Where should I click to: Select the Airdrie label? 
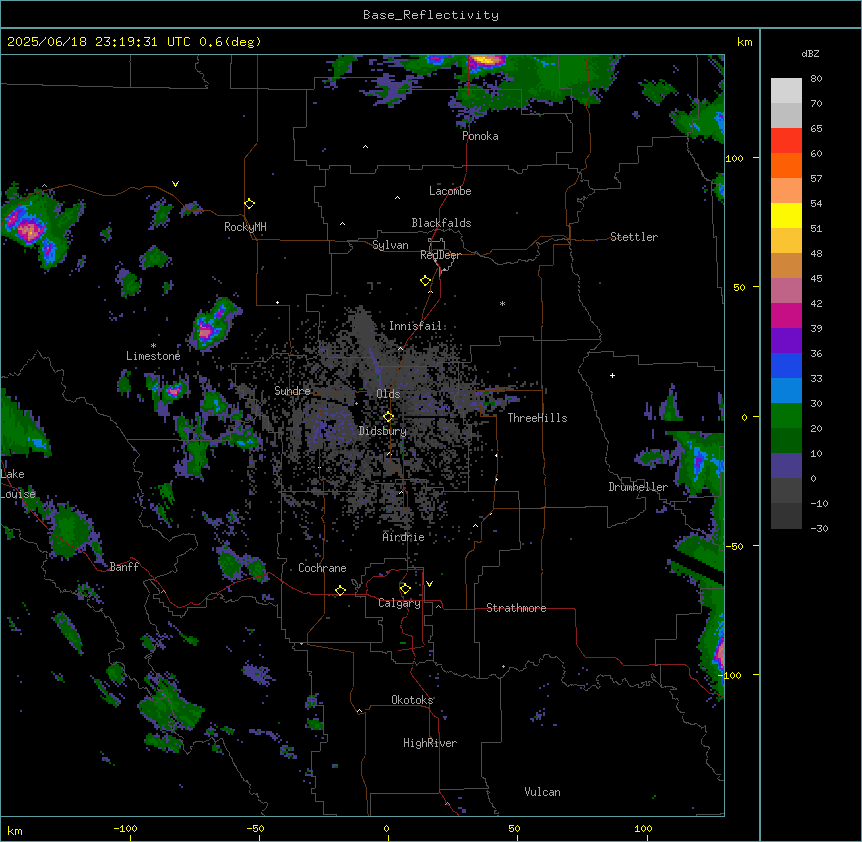click(404, 537)
